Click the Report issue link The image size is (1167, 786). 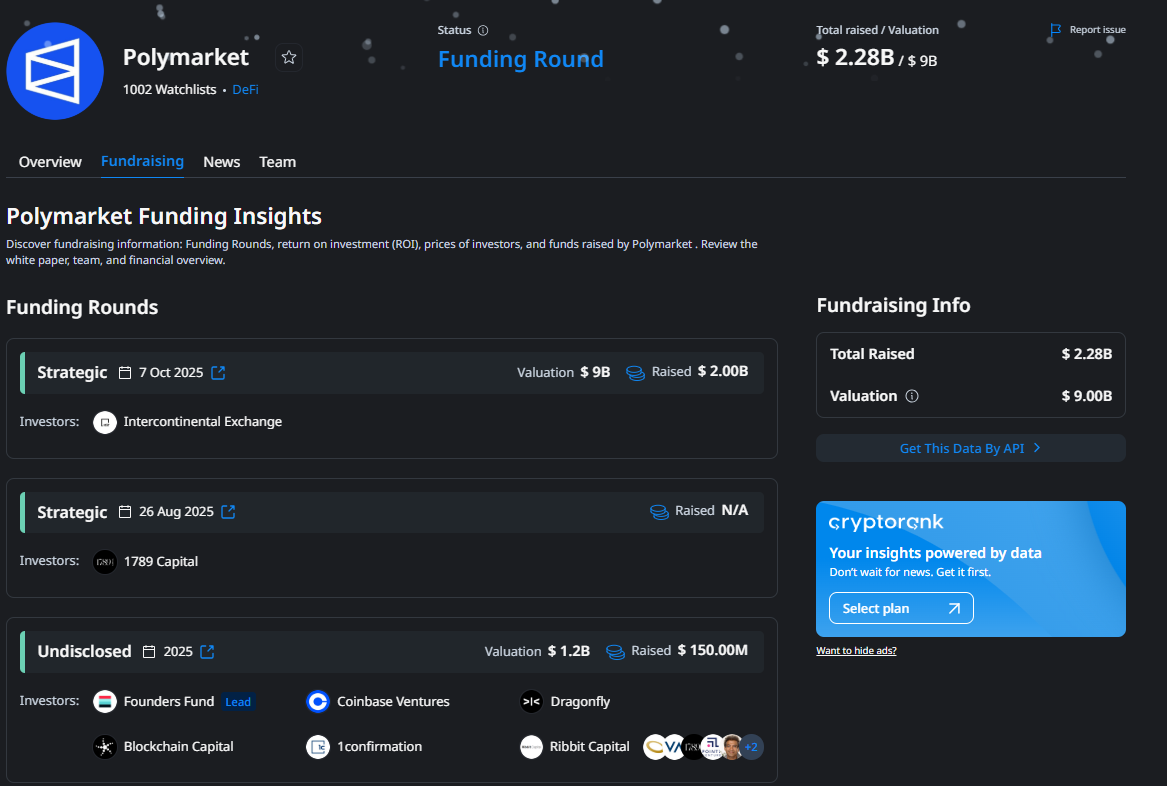coord(1088,30)
